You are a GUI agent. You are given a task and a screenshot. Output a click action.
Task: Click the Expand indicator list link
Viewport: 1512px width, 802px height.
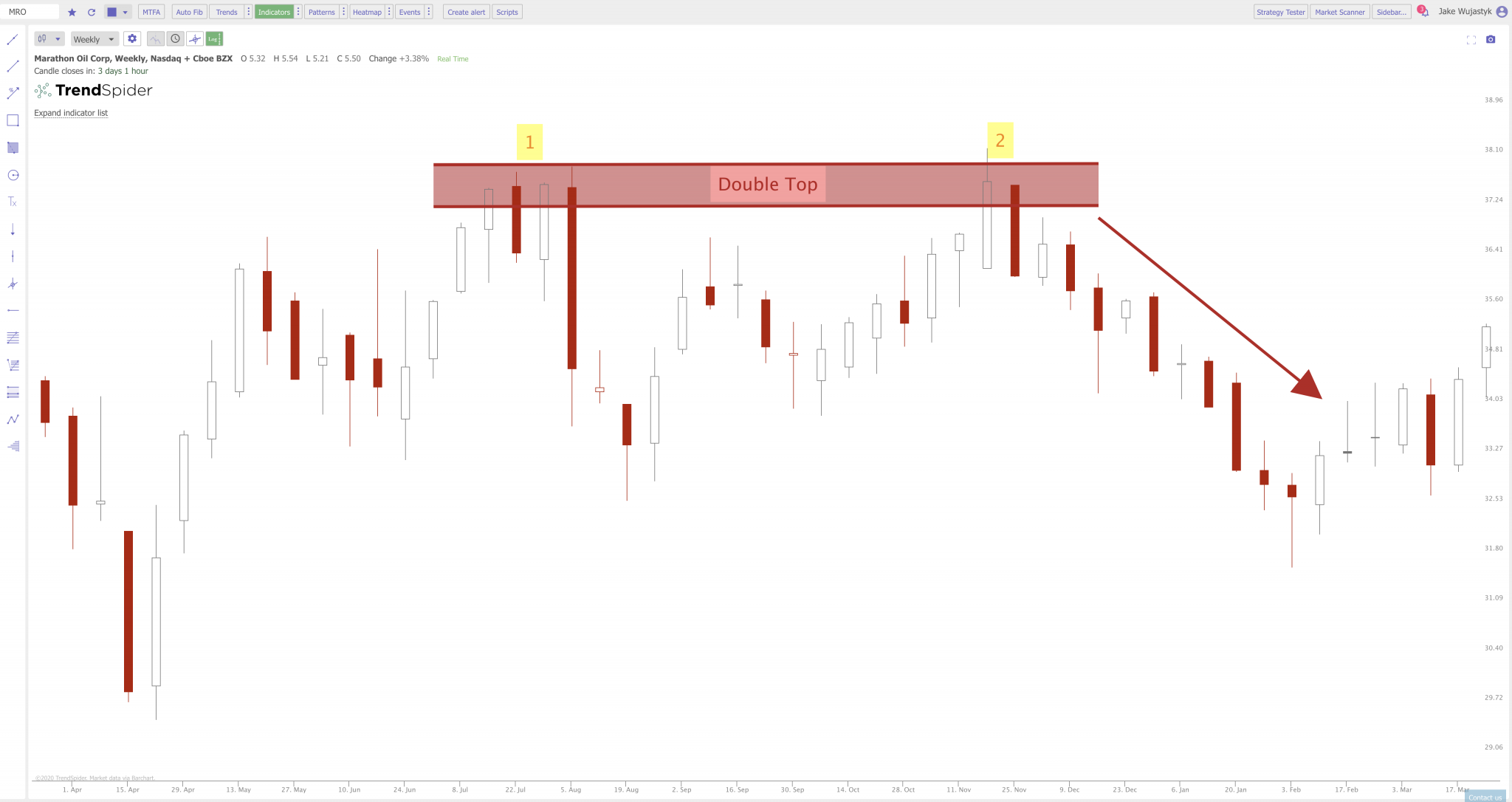(x=71, y=112)
